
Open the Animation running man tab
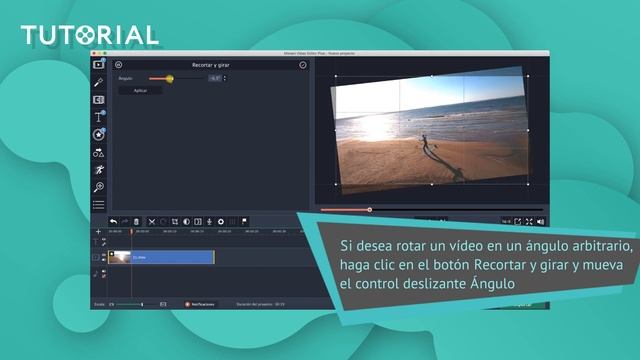(99, 170)
